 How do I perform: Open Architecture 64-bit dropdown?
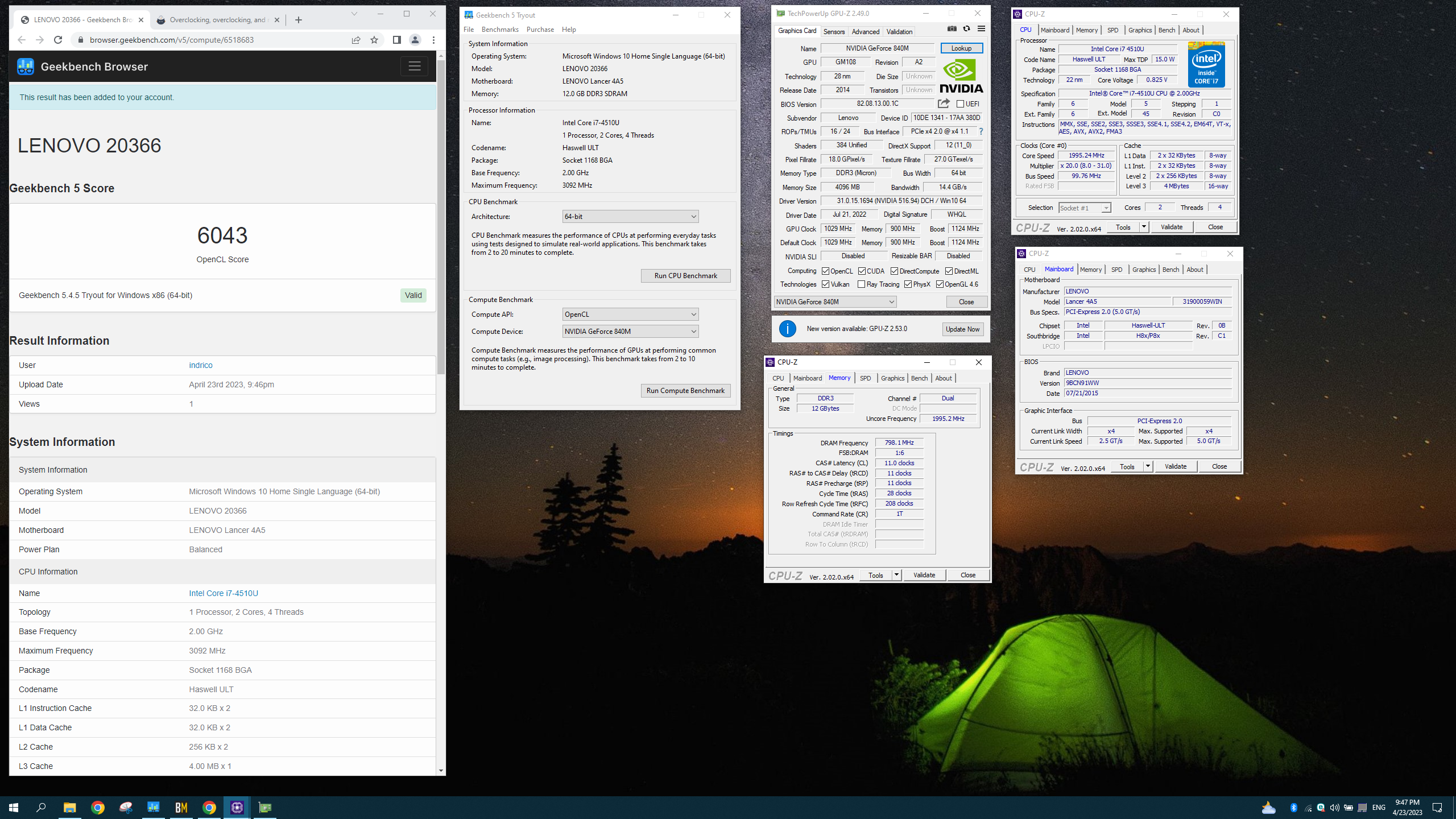[x=630, y=217]
